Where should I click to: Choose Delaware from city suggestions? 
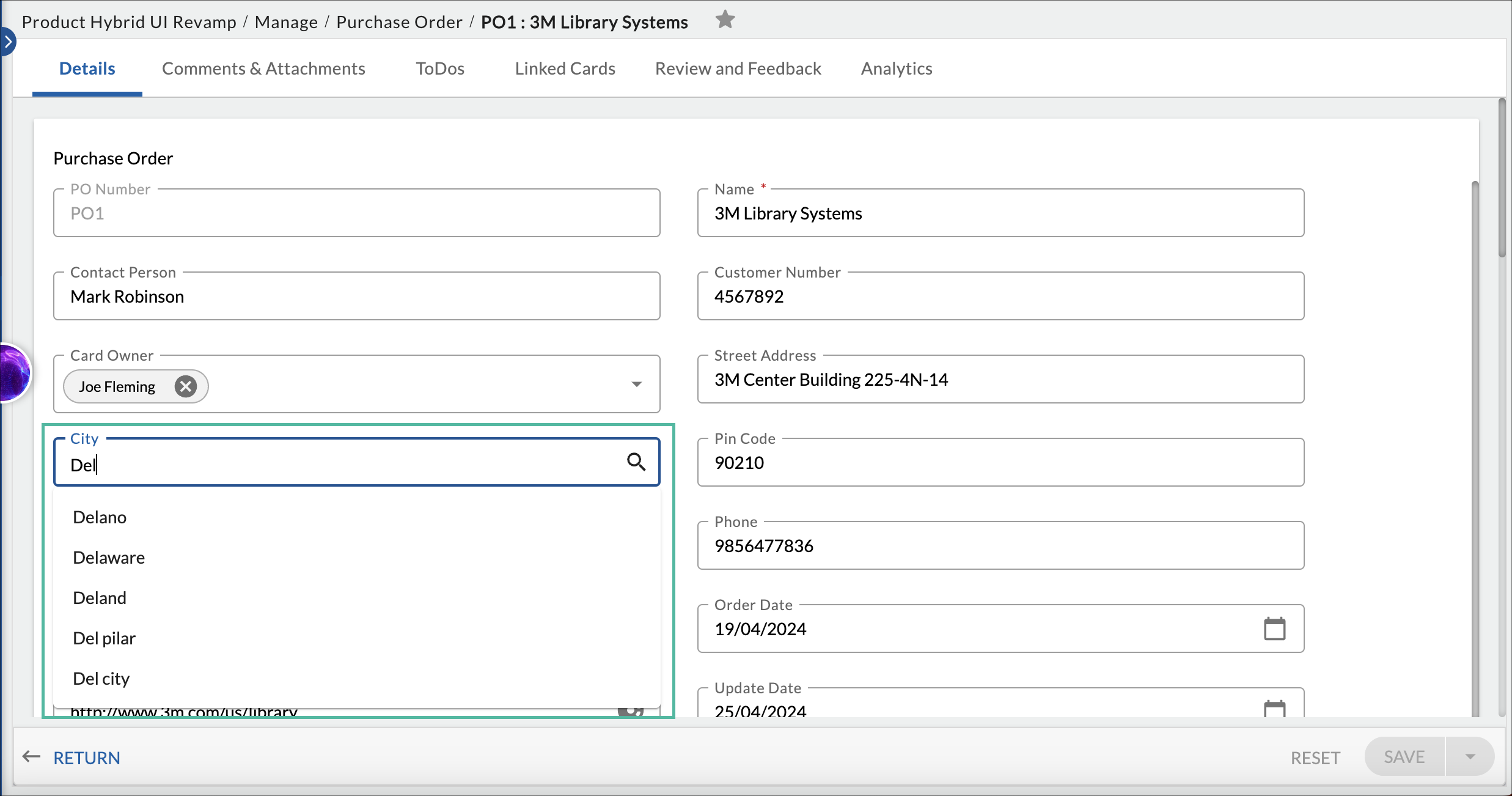click(x=357, y=558)
